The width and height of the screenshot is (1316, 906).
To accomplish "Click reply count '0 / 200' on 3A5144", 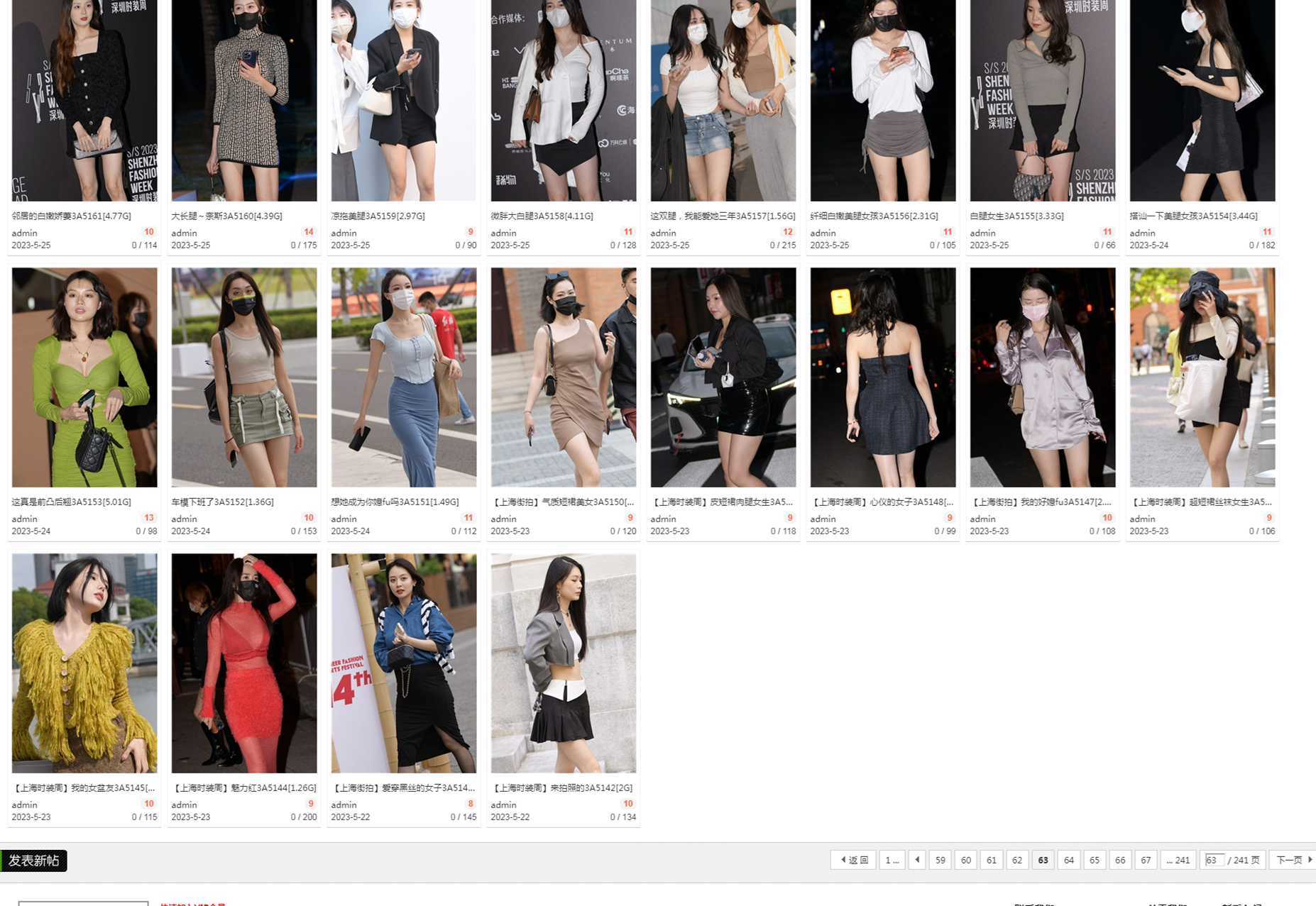I will (304, 817).
